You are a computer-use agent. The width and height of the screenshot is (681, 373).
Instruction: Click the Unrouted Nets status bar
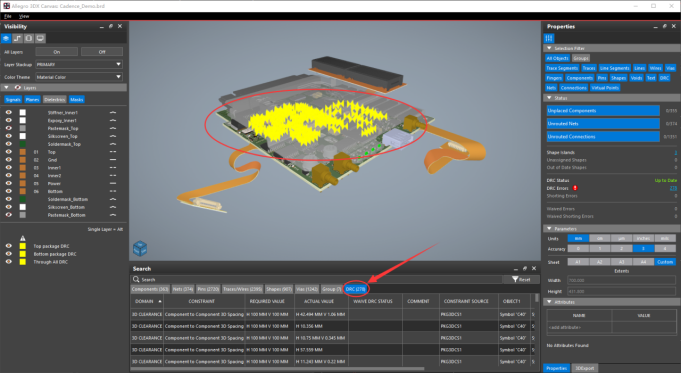click(603, 124)
